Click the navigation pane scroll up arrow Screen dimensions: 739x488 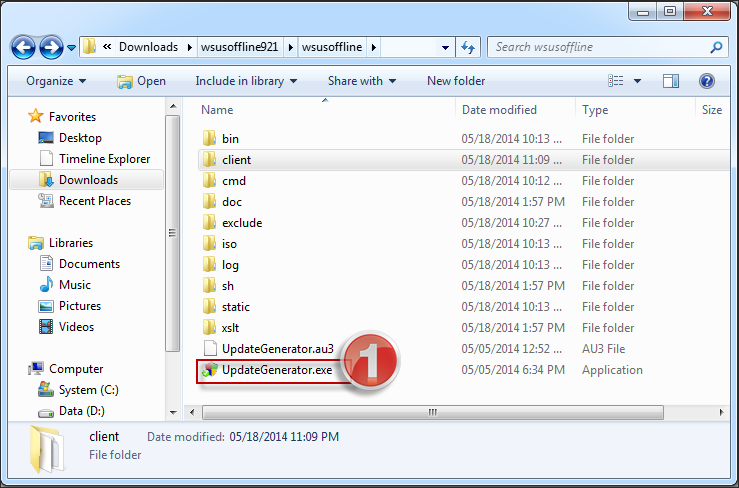(x=173, y=107)
